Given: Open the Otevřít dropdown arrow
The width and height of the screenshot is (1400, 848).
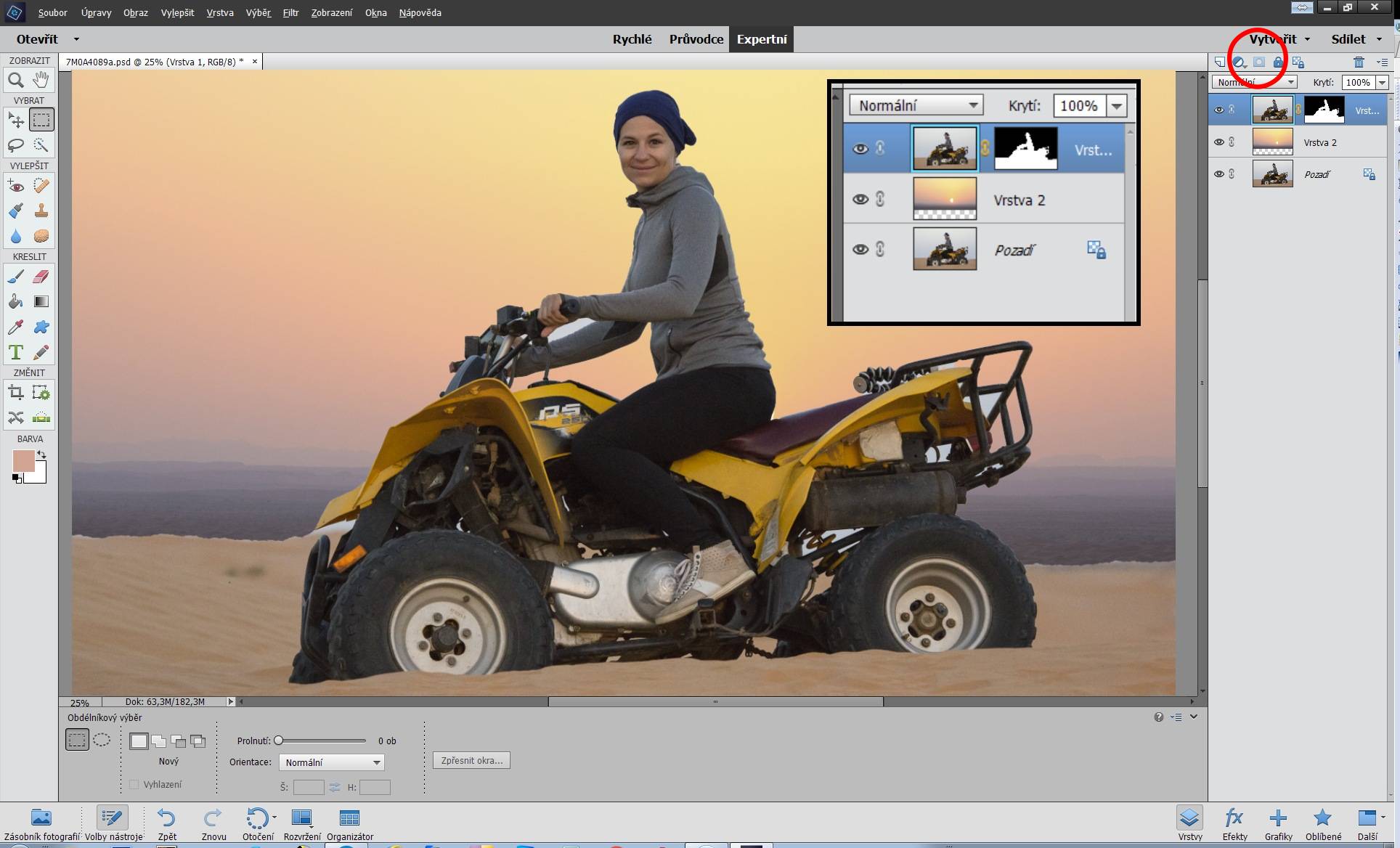Looking at the screenshot, I should (76, 39).
